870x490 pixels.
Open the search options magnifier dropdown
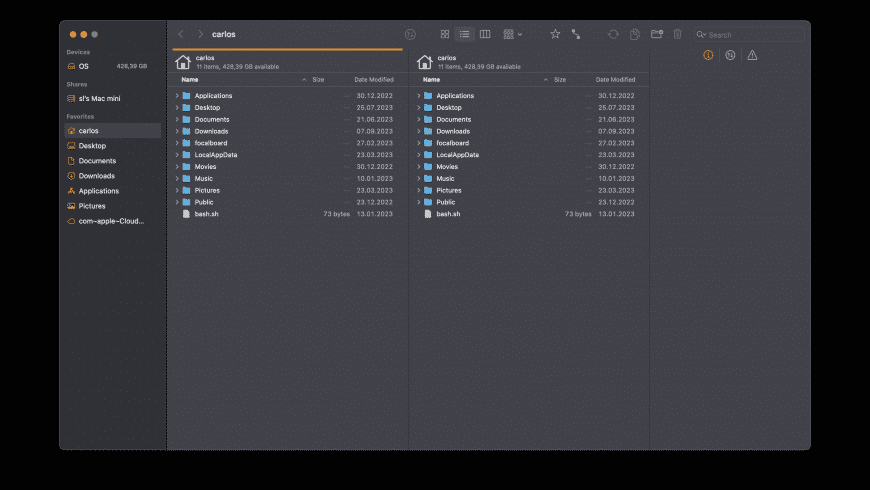701,35
